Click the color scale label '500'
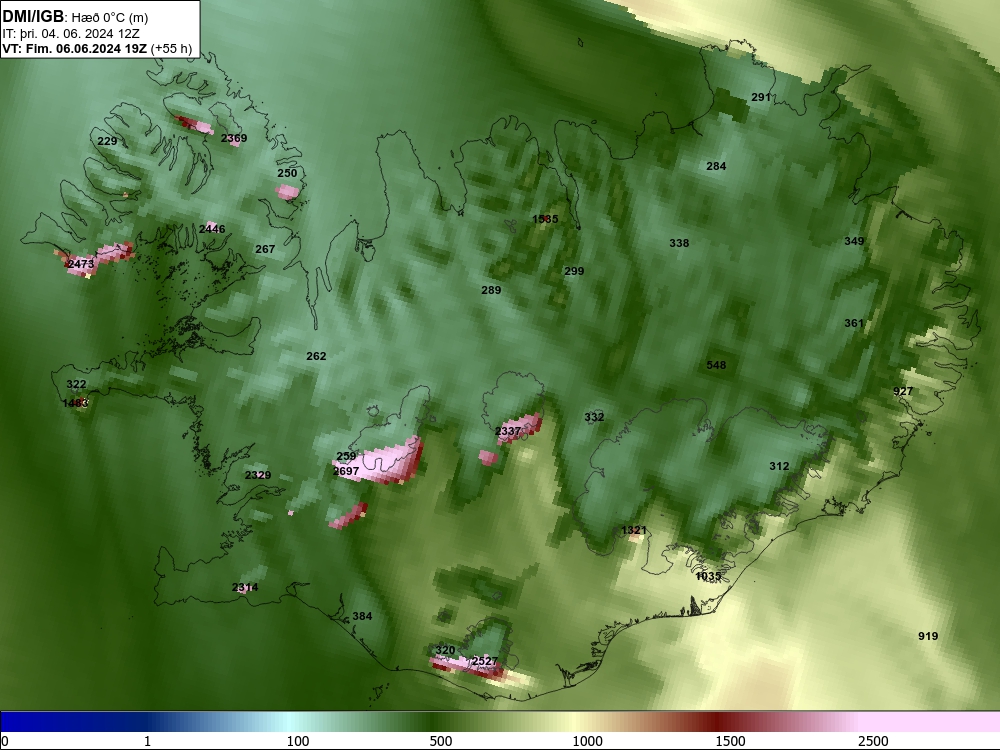Screen dimensions: 1000x750 (441, 741)
